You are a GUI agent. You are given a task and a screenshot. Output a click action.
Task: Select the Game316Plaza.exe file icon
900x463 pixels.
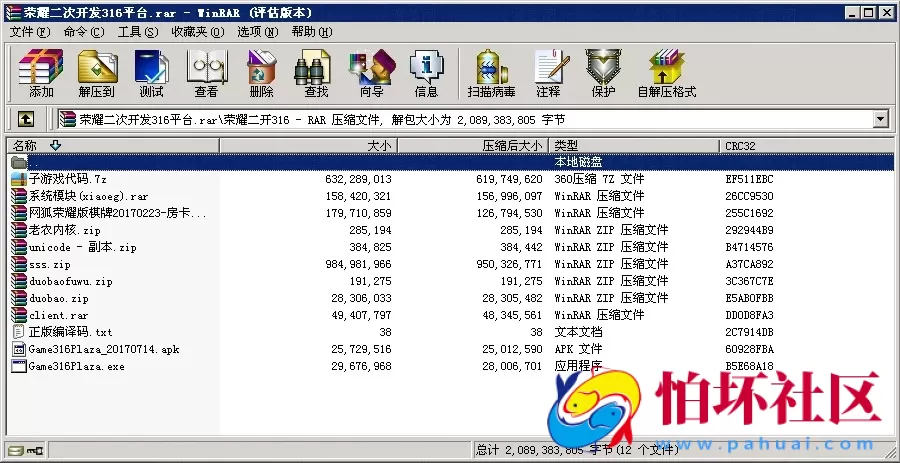coord(19,366)
